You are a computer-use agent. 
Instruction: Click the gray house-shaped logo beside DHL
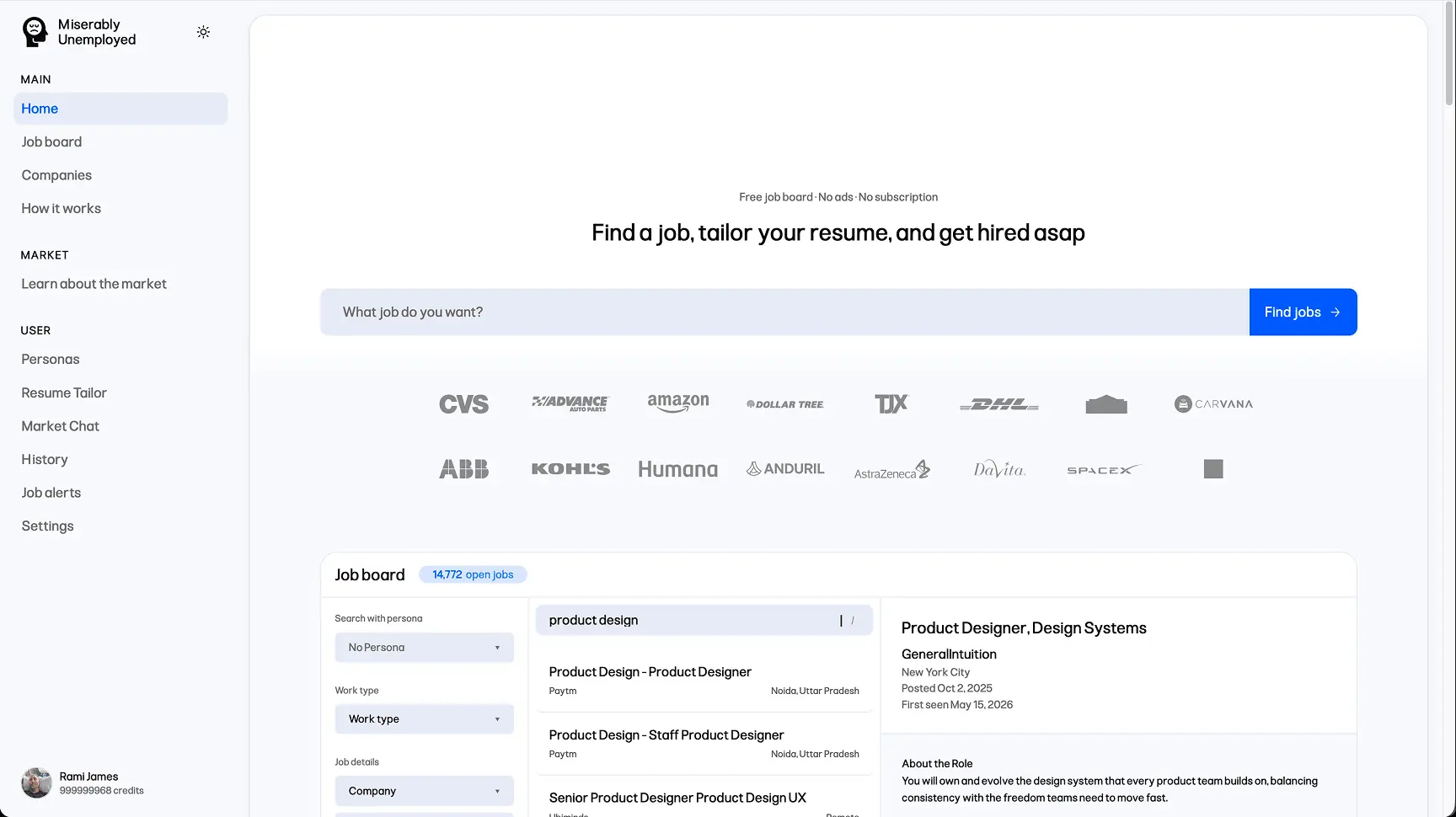tap(1106, 404)
